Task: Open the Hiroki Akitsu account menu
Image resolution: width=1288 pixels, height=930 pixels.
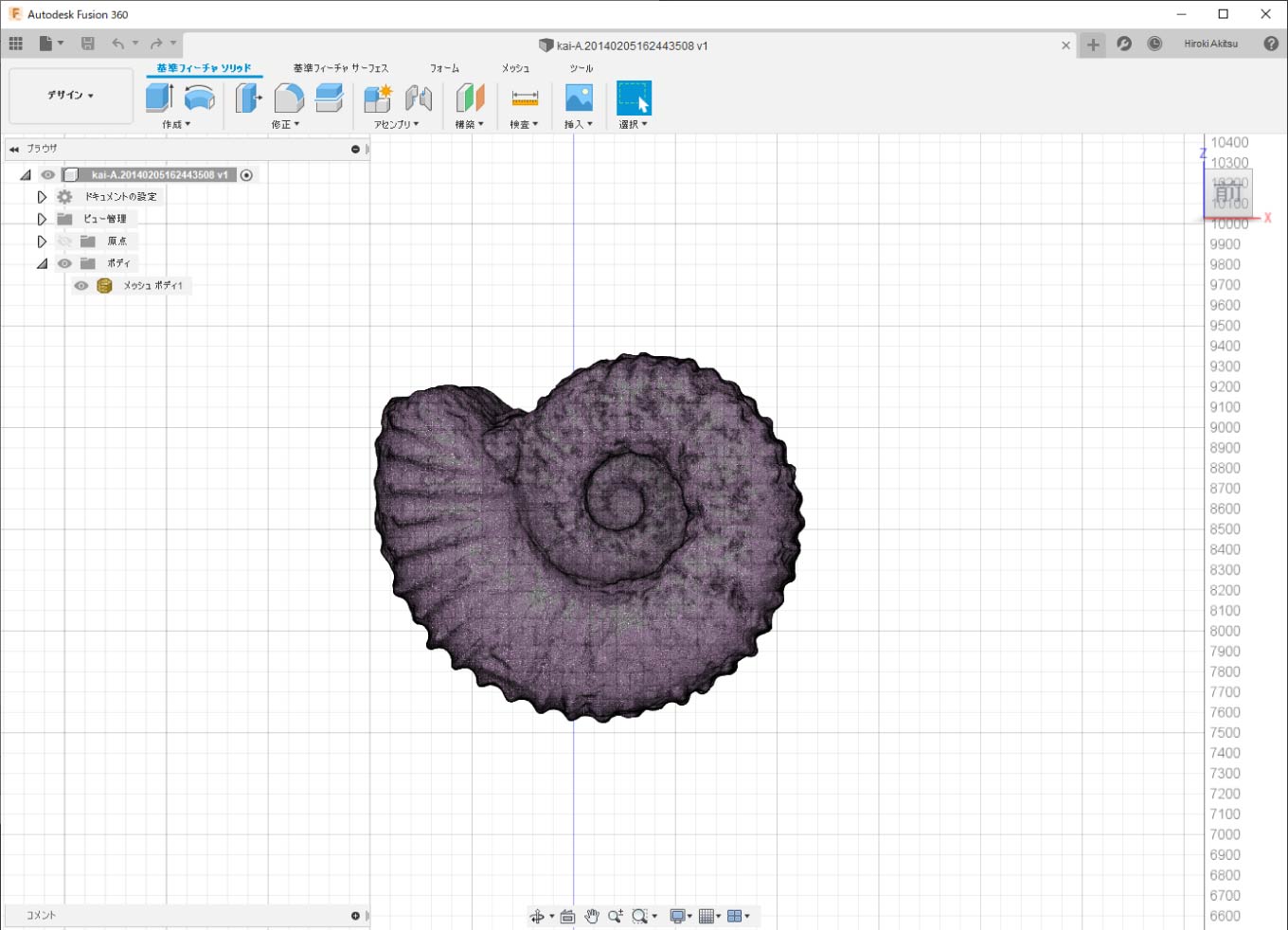Action: click(1210, 44)
